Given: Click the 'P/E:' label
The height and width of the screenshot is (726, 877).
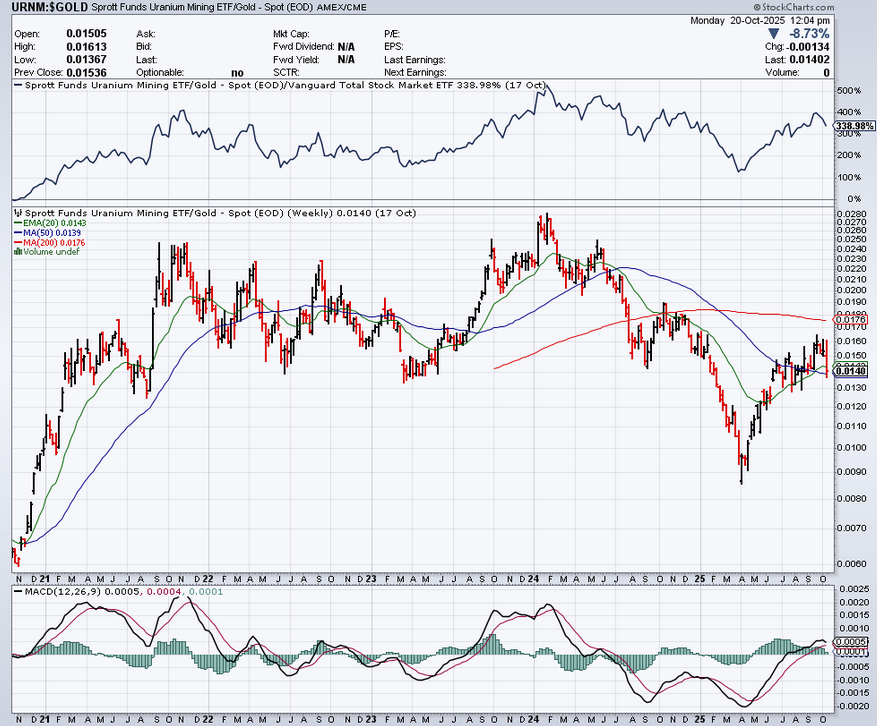Looking at the screenshot, I should [x=392, y=34].
